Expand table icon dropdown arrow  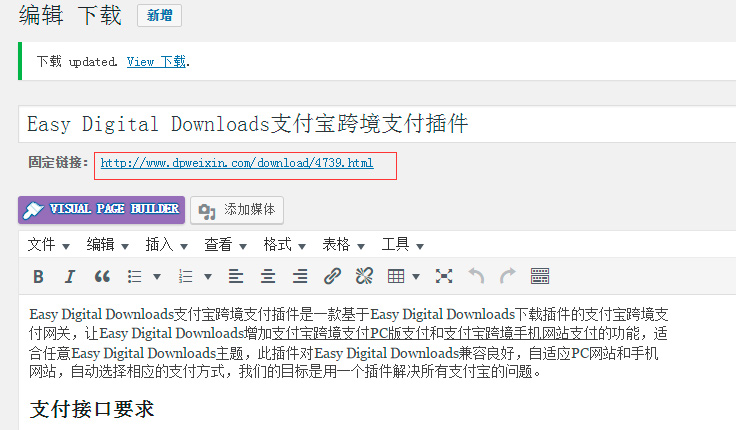tap(416, 276)
